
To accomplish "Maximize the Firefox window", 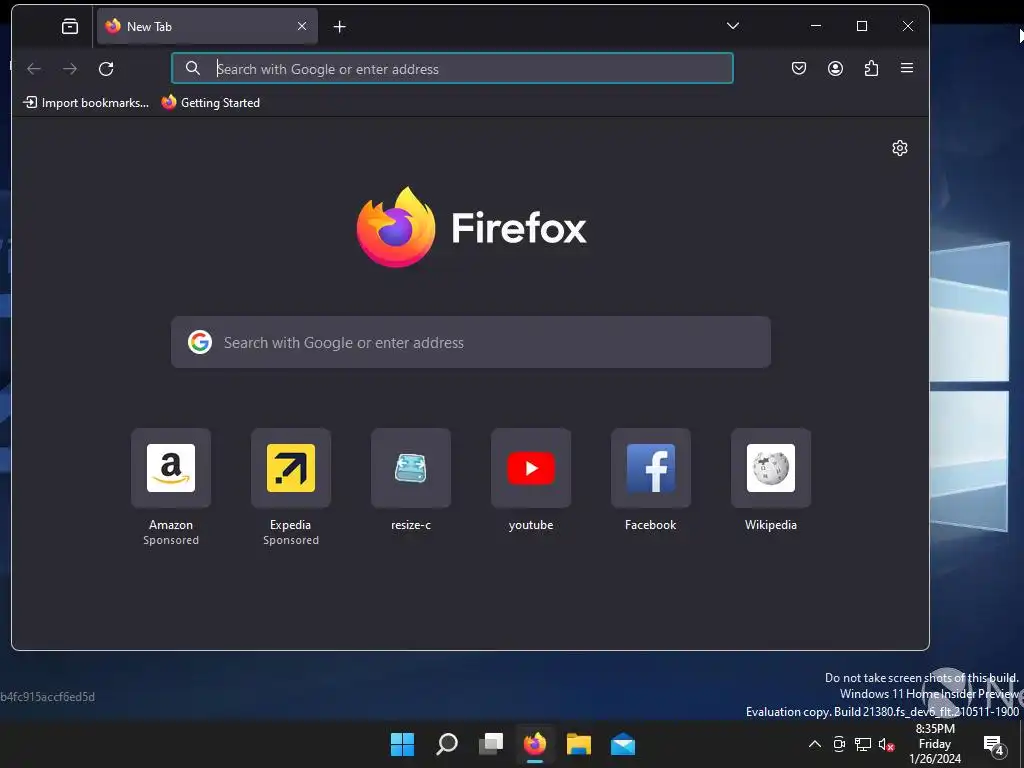I will 862,26.
